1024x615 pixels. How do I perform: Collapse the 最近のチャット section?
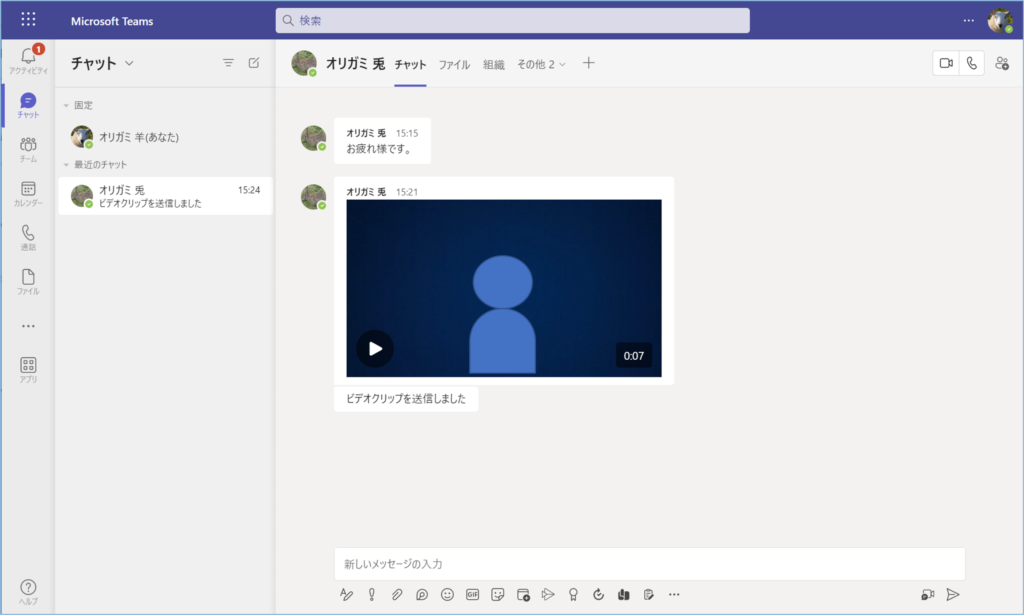point(66,164)
